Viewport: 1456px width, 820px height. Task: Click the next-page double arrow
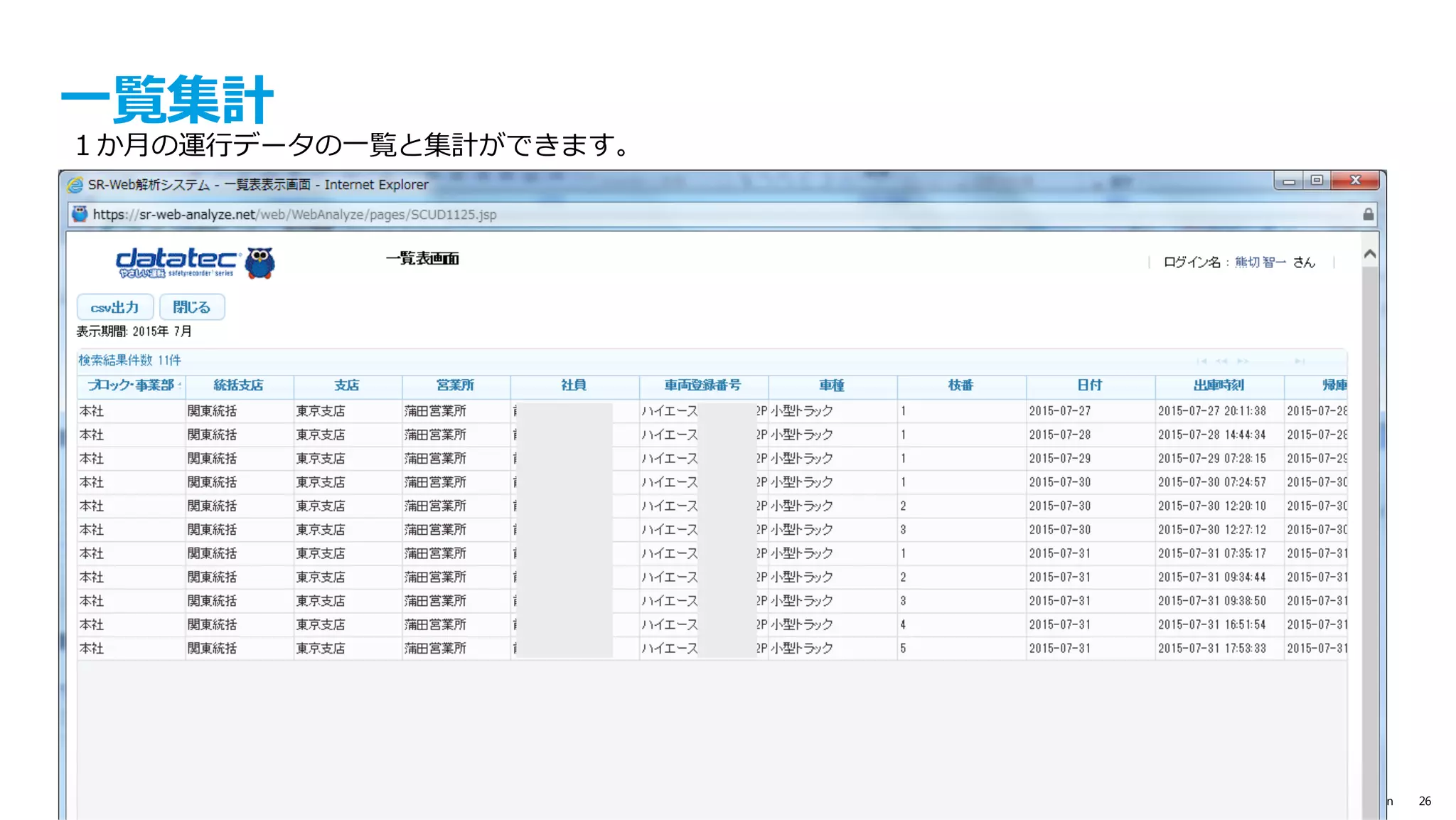tap(1243, 361)
